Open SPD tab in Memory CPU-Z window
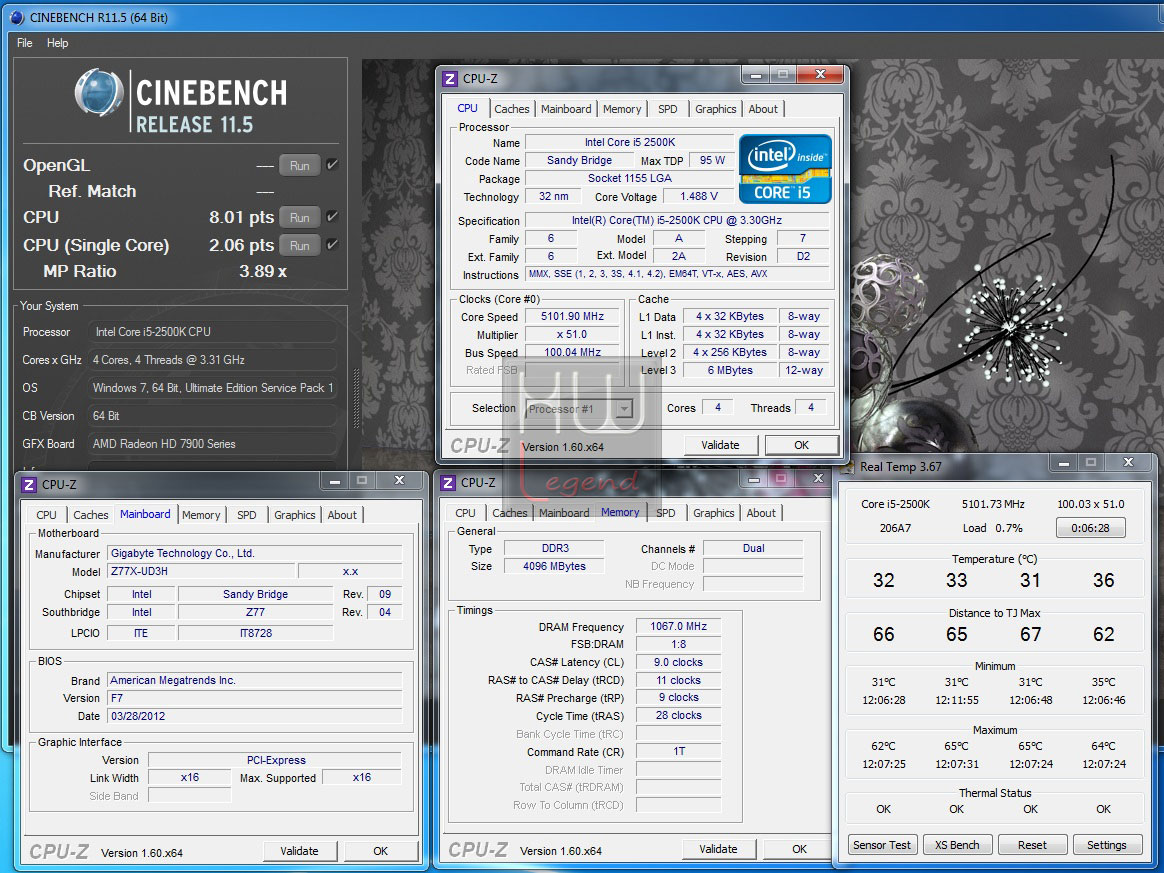 click(666, 514)
